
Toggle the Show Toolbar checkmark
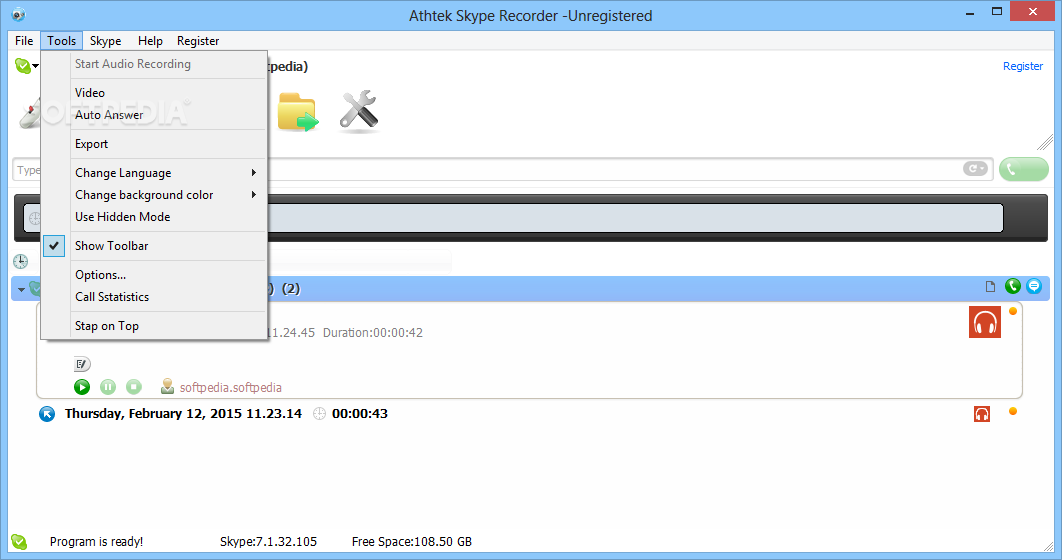coord(154,246)
